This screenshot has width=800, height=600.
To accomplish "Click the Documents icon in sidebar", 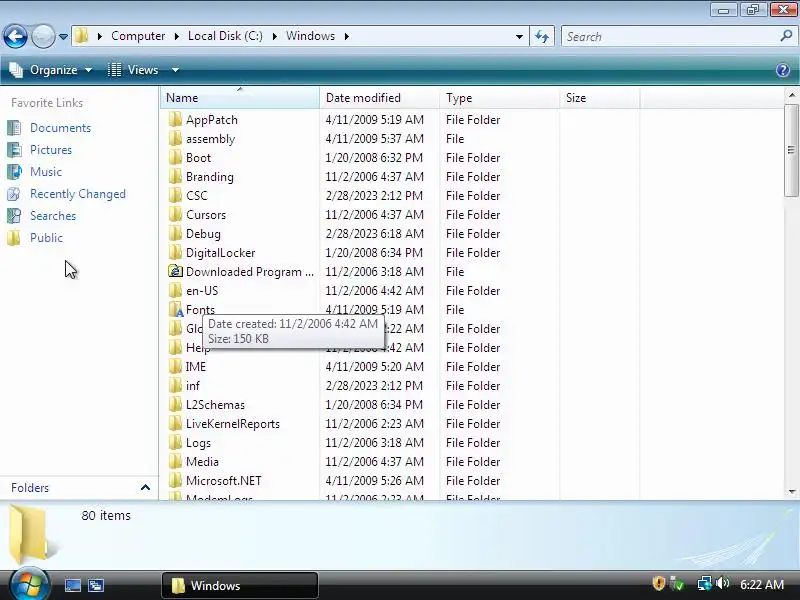I will 14,128.
